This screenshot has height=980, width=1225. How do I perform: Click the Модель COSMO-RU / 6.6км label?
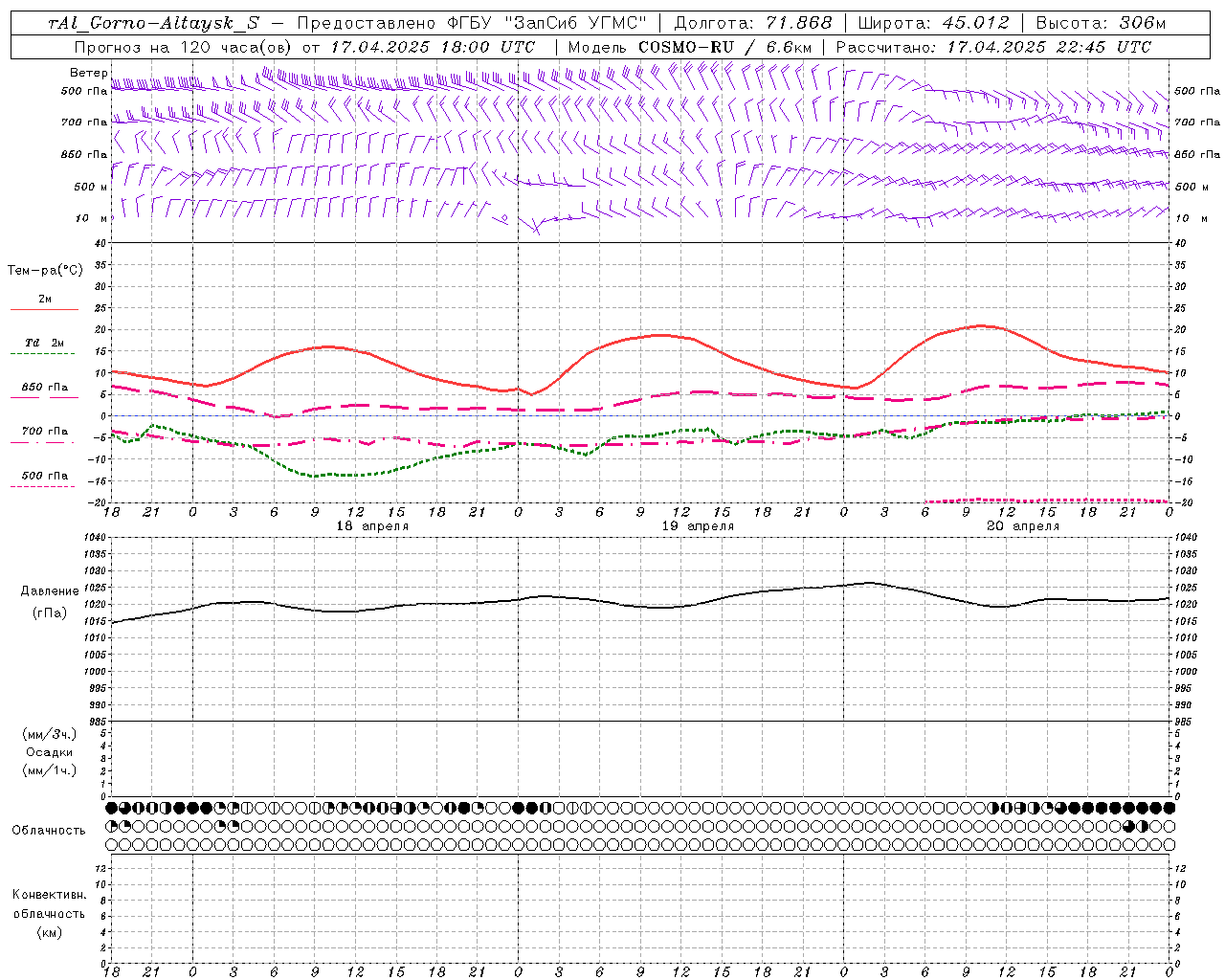[689, 47]
